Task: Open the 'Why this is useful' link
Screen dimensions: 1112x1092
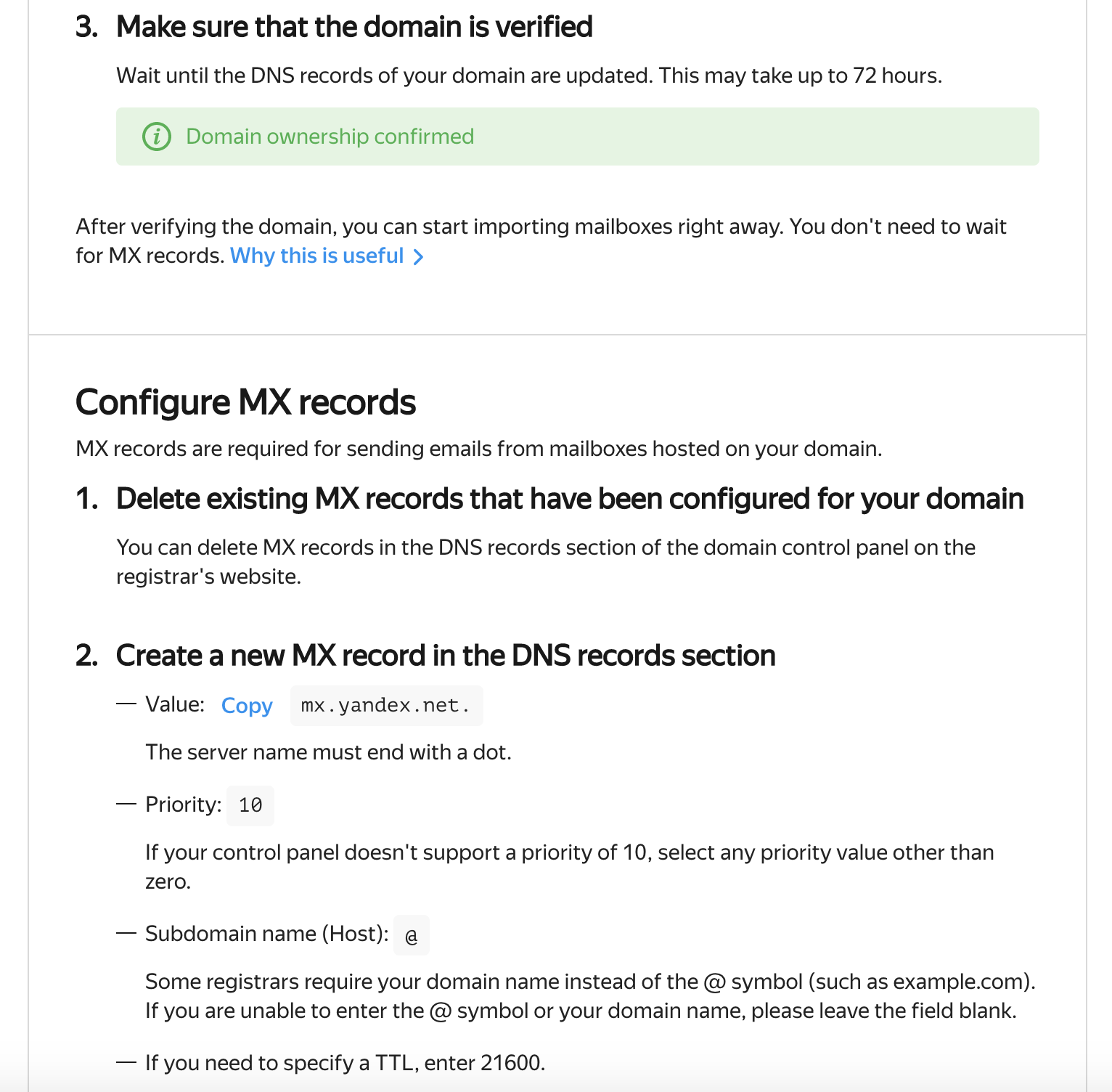Action: 317,256
